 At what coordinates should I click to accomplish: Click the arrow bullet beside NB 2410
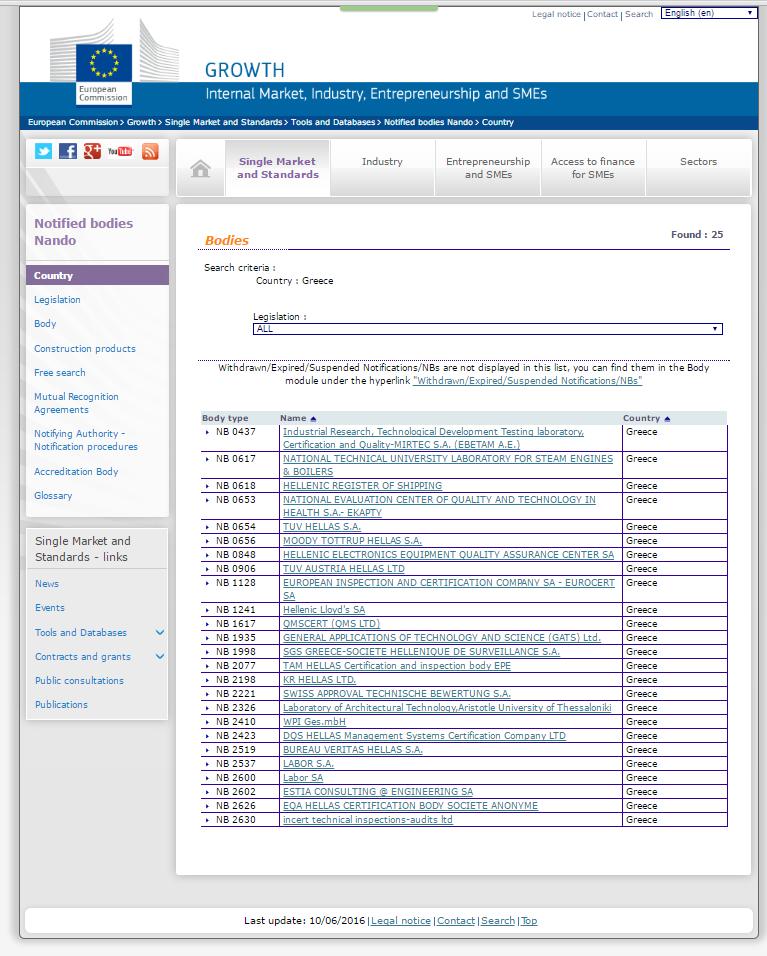click(x=207, y=722)
